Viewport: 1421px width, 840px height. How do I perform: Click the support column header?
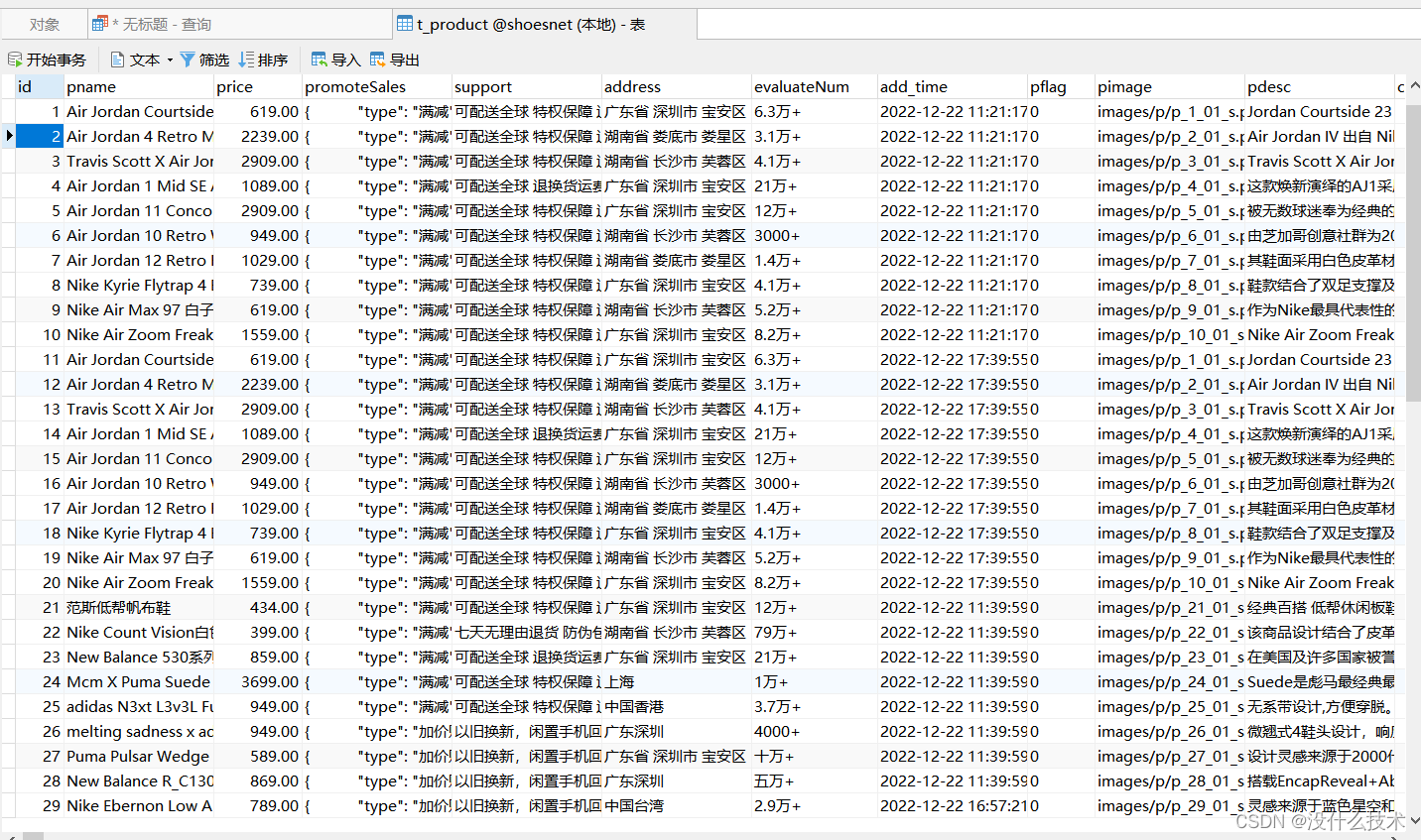[x=527, y=86]
